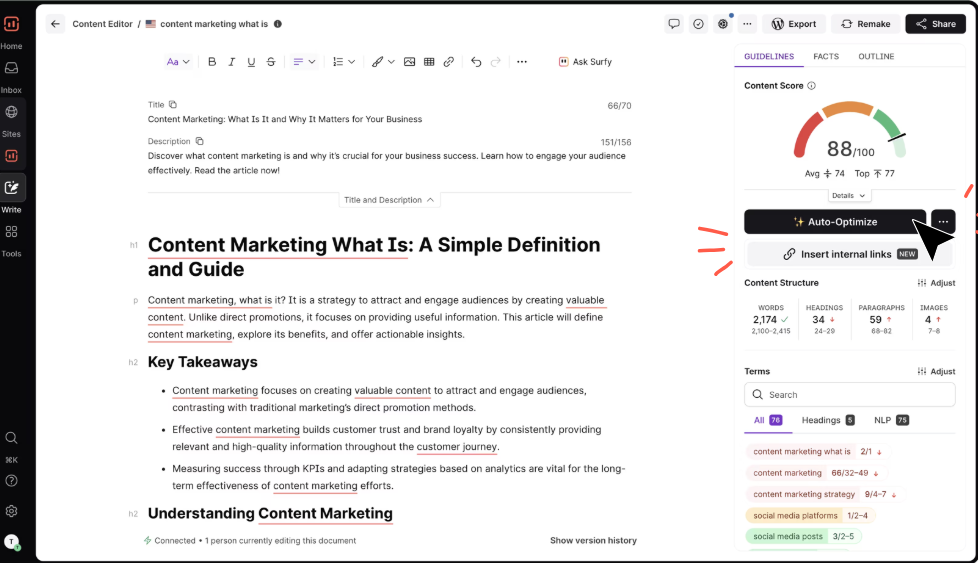Undo the last edit
Screen dimensions: 978x563
[x=476, y=62]
